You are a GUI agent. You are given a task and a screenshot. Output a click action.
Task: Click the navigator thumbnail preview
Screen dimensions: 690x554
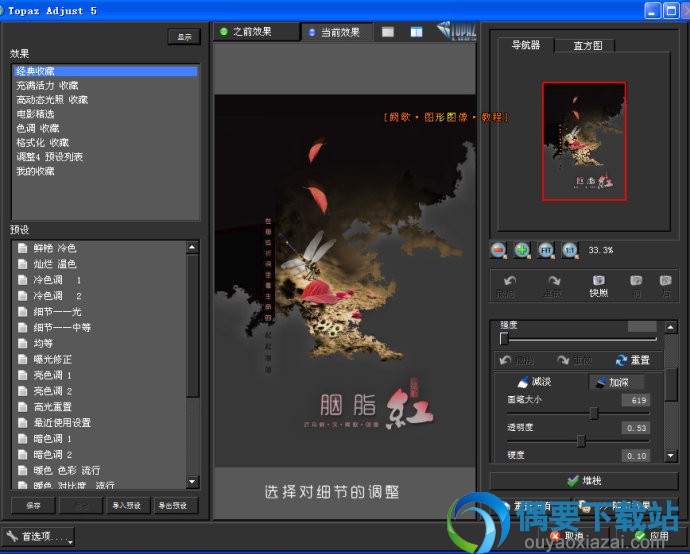pos(584,141)
